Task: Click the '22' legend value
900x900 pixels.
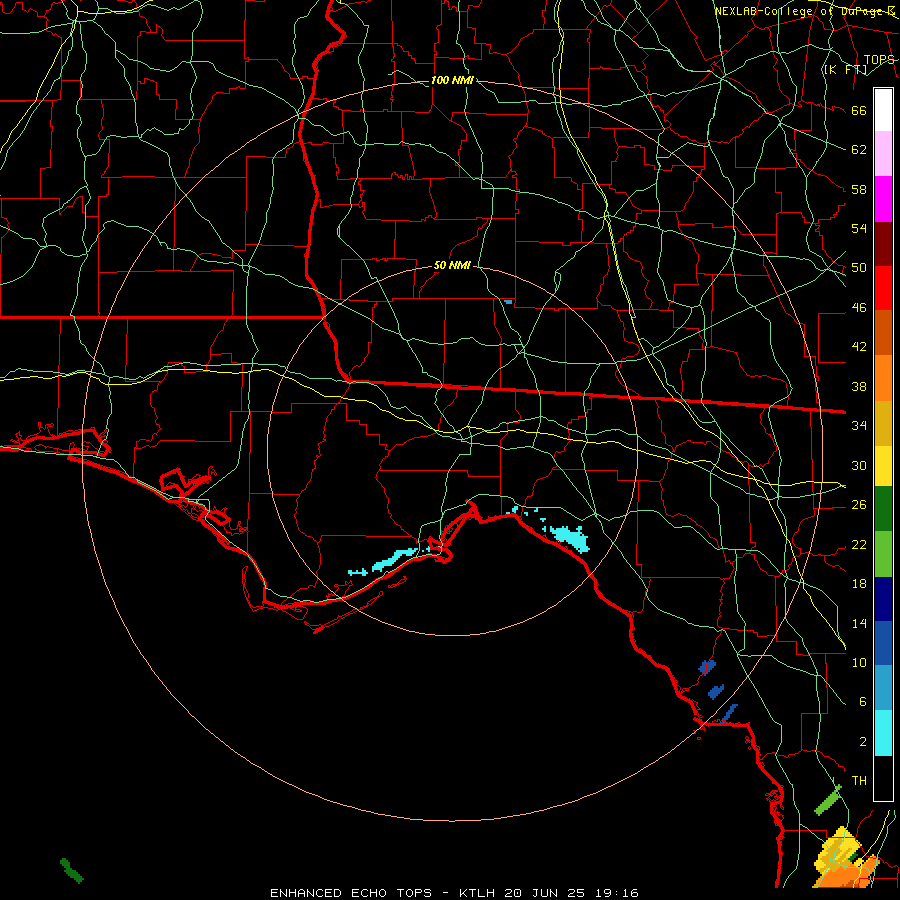Action: point(859,544)
